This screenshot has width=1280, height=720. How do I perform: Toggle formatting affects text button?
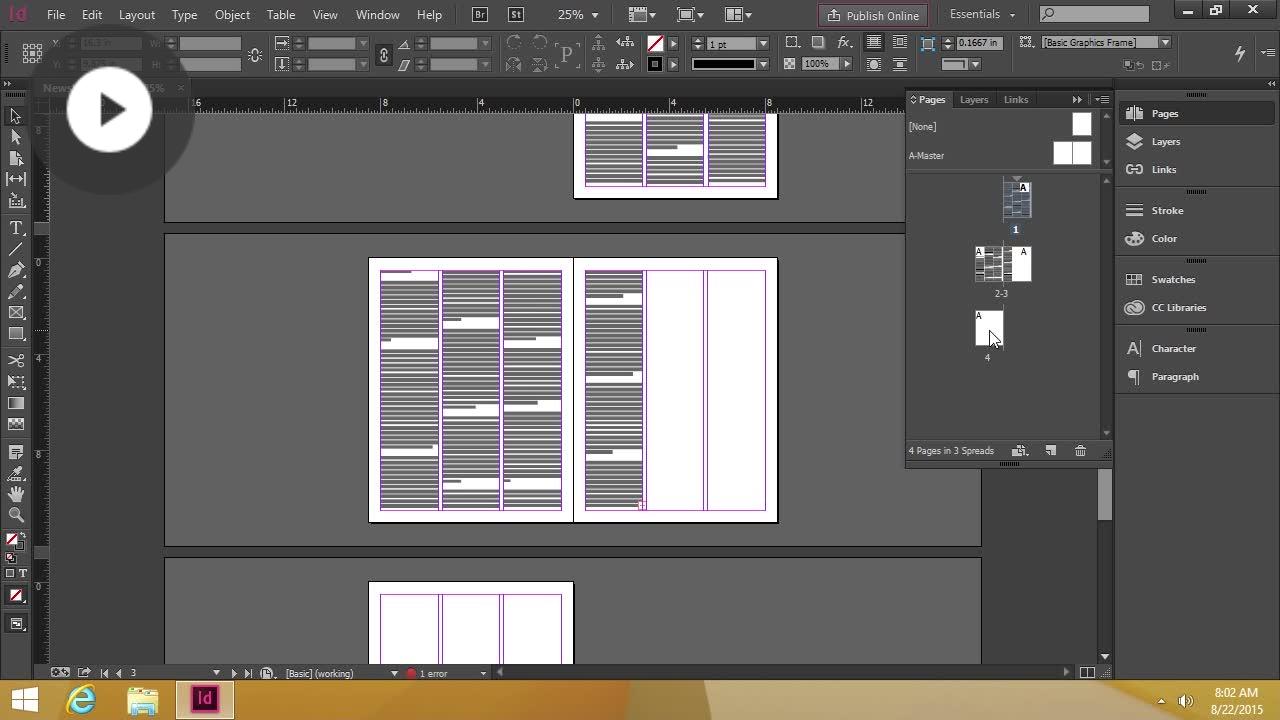click(x=23, y=573)
